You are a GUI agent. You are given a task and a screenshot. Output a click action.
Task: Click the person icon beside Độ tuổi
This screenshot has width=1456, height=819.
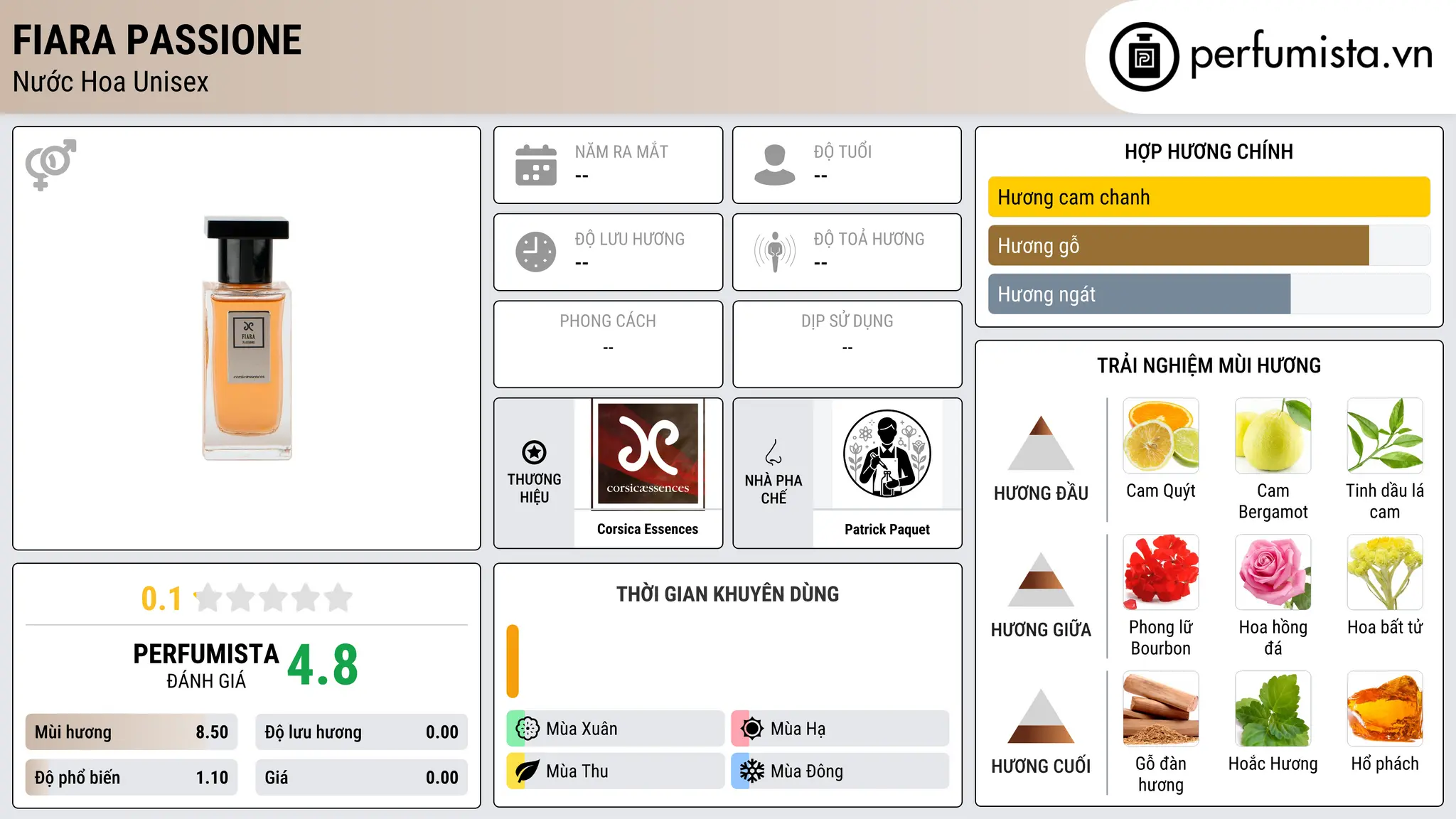774,165
